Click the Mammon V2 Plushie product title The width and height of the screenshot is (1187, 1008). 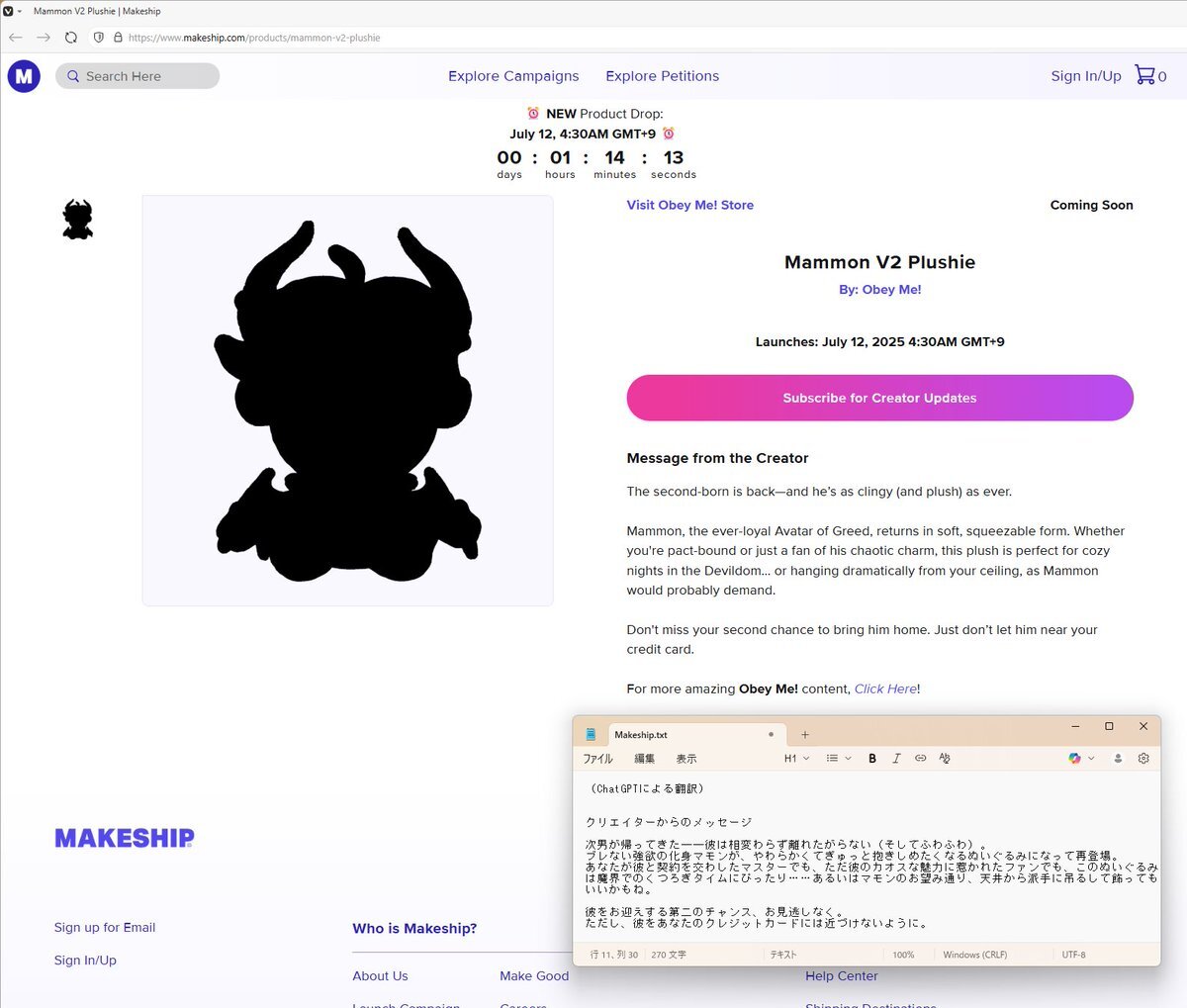tap(880, 262)
